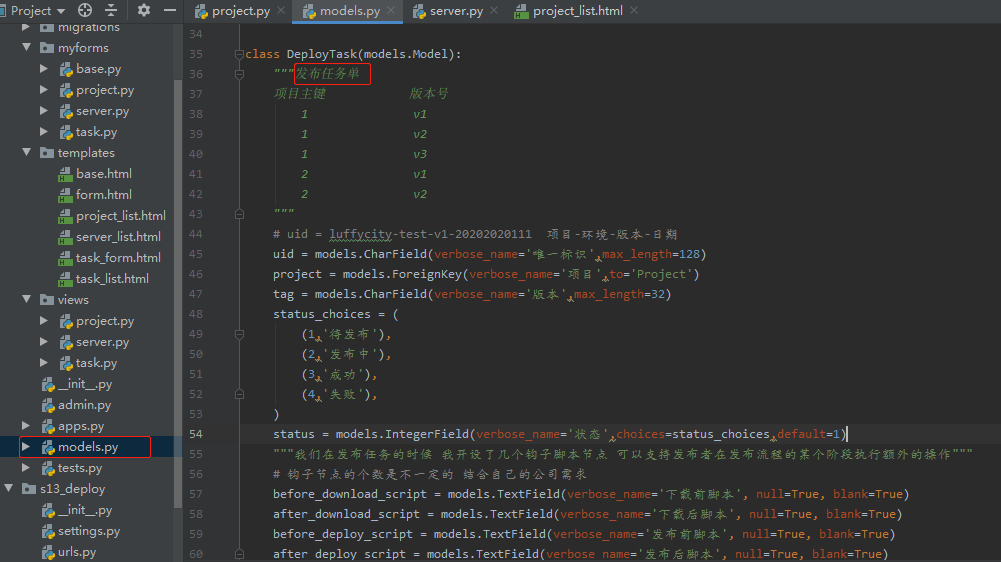Expand the migrations folder arrow
Viewport: 1001px width, 562px height.
(x=26, y=27)
